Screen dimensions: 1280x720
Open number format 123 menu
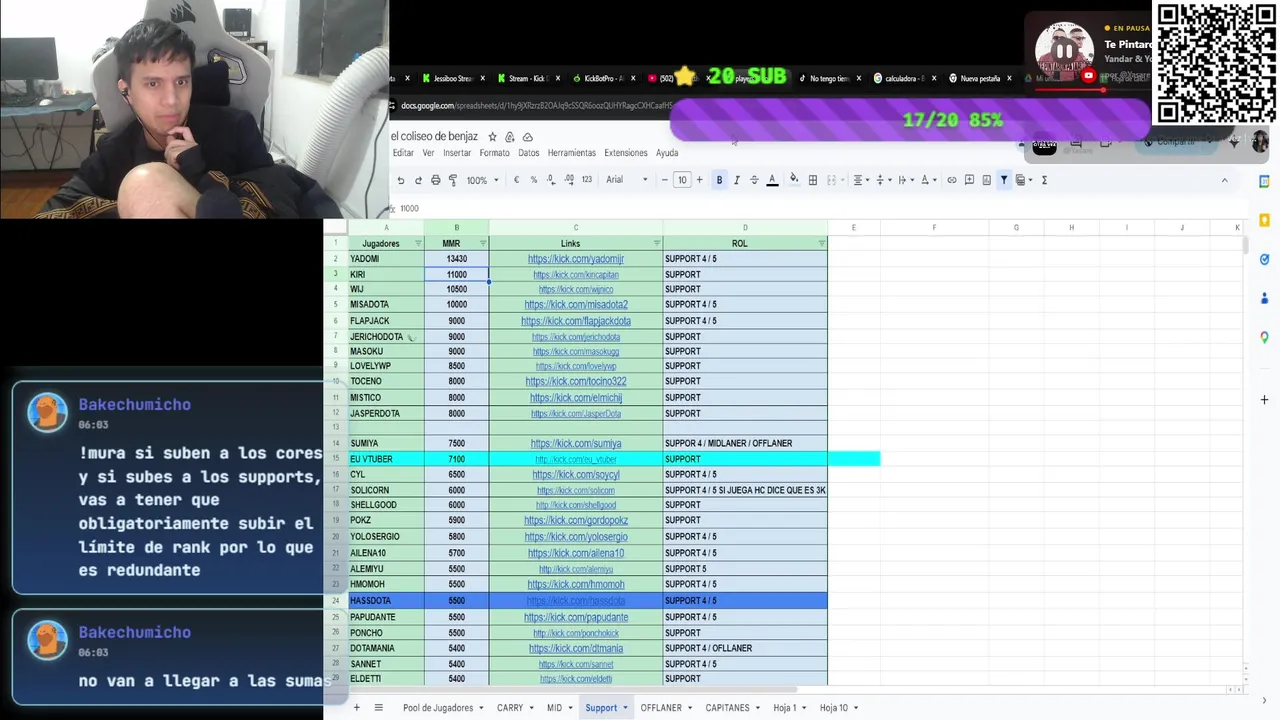pyautogui.click(x=587, y=180)
